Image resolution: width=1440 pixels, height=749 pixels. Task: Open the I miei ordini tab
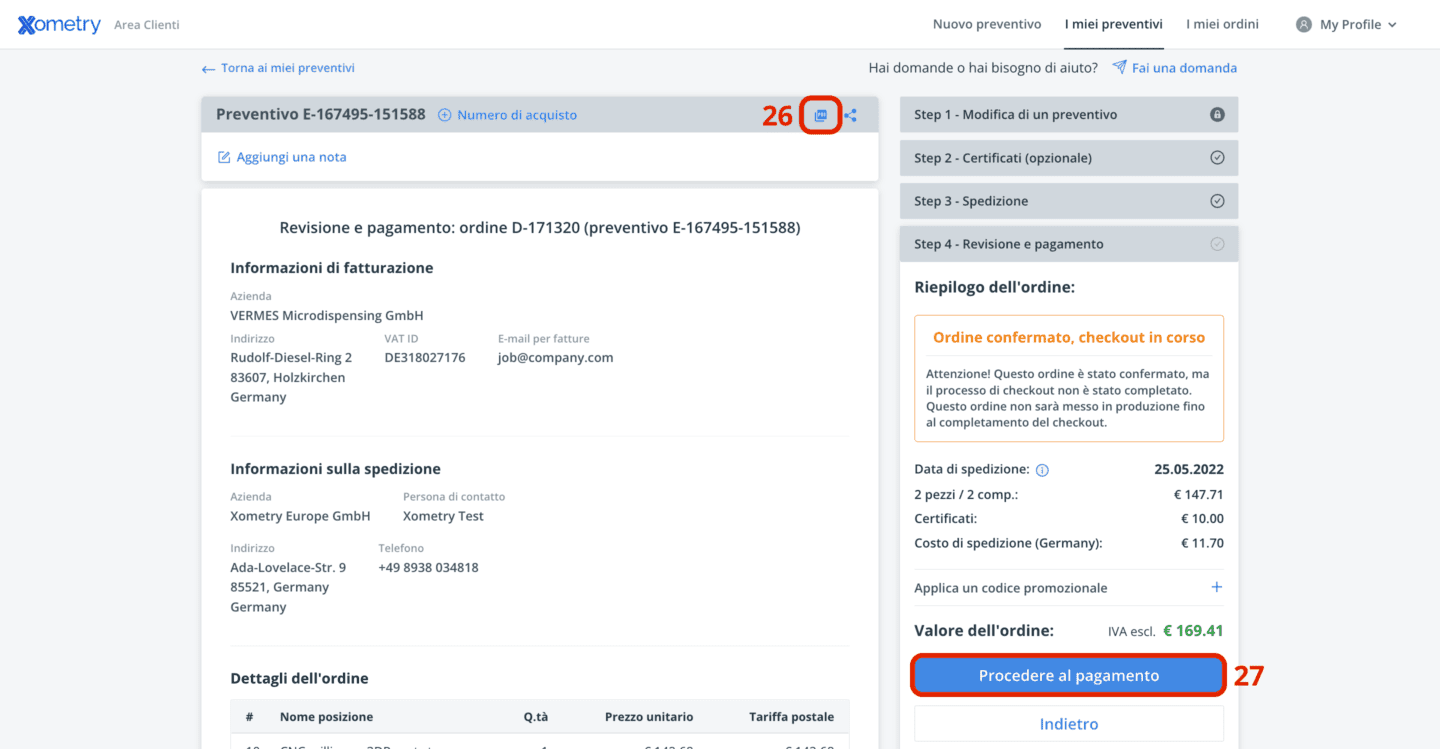[x=1222, y=24]
